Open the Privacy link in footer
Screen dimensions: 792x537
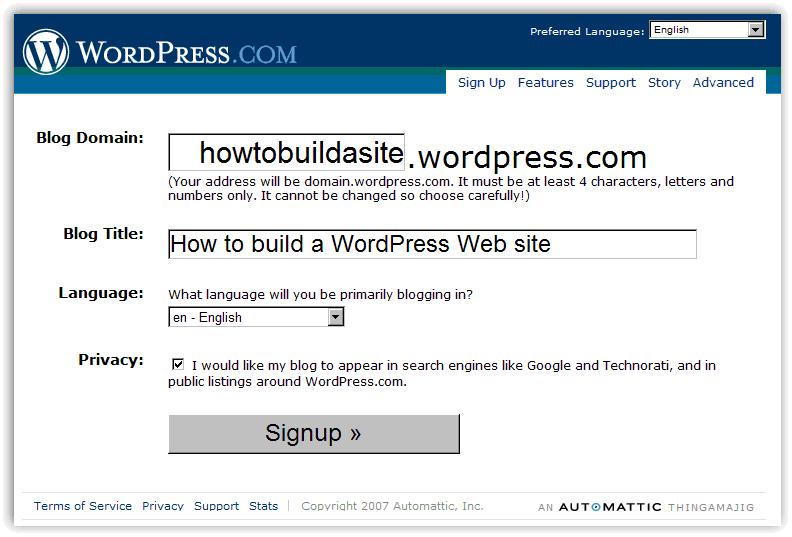[163, 506]
